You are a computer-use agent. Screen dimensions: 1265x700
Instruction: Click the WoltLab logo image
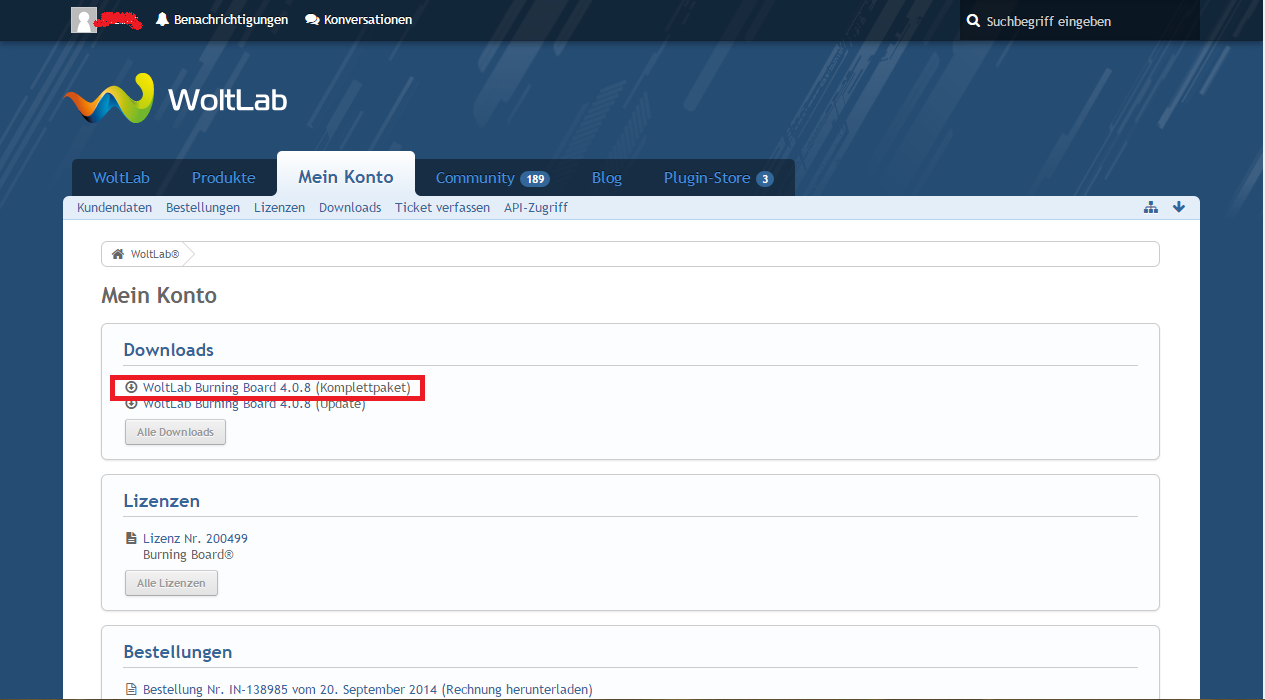175,99
